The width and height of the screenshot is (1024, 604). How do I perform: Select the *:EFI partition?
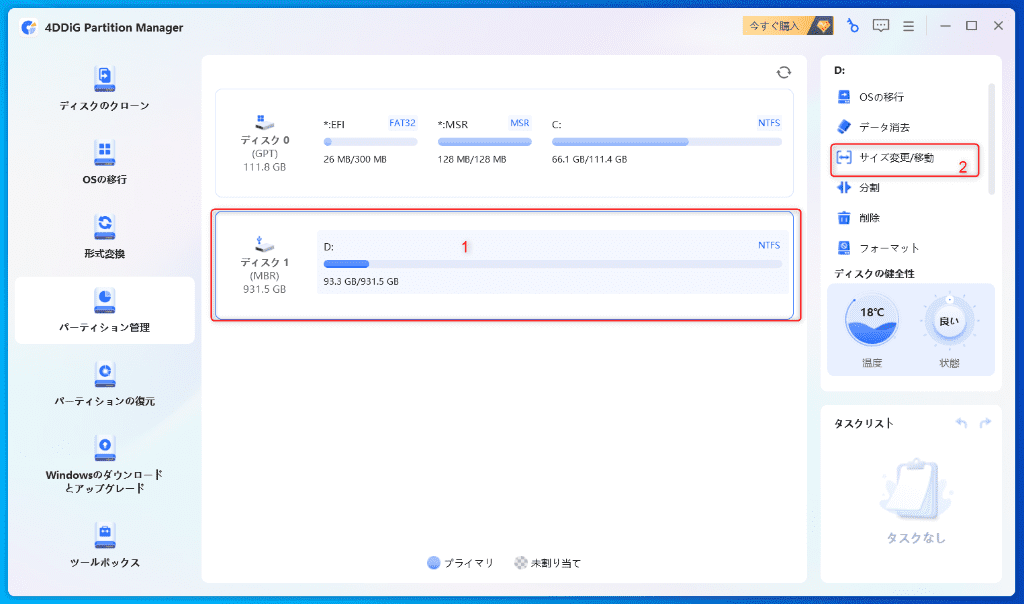[x=370, y=141]
